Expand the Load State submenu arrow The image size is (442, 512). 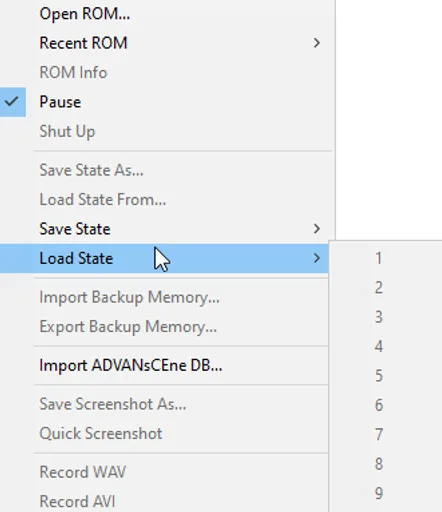pos(317,258)
